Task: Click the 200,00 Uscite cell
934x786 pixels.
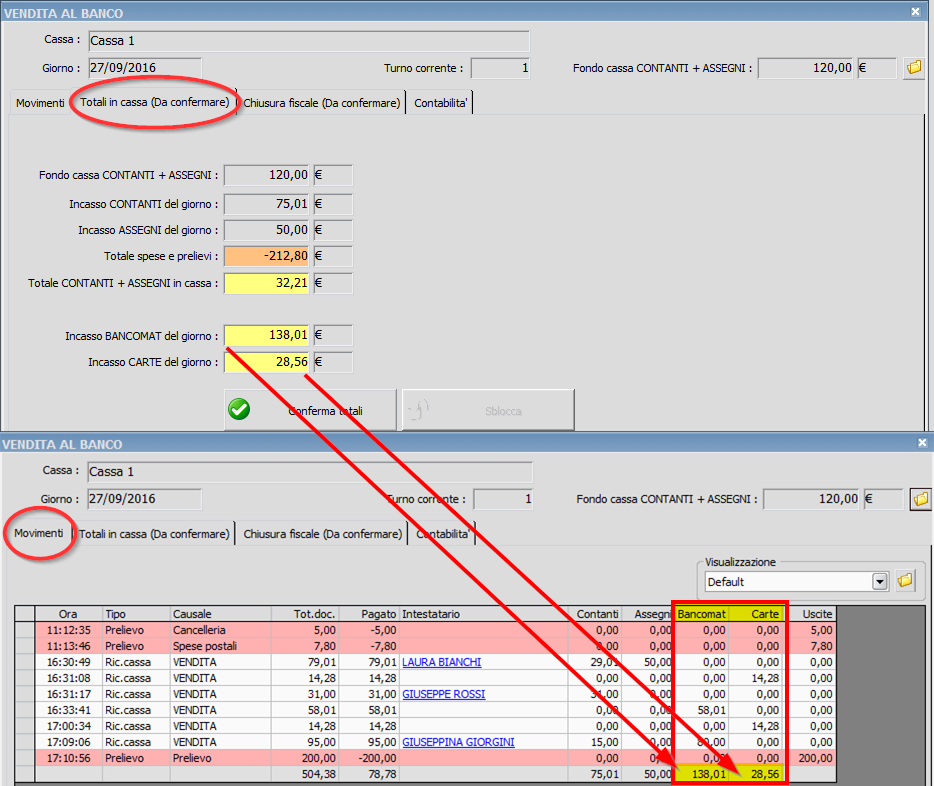Action: pyautogui.click(x=812, y=758)
